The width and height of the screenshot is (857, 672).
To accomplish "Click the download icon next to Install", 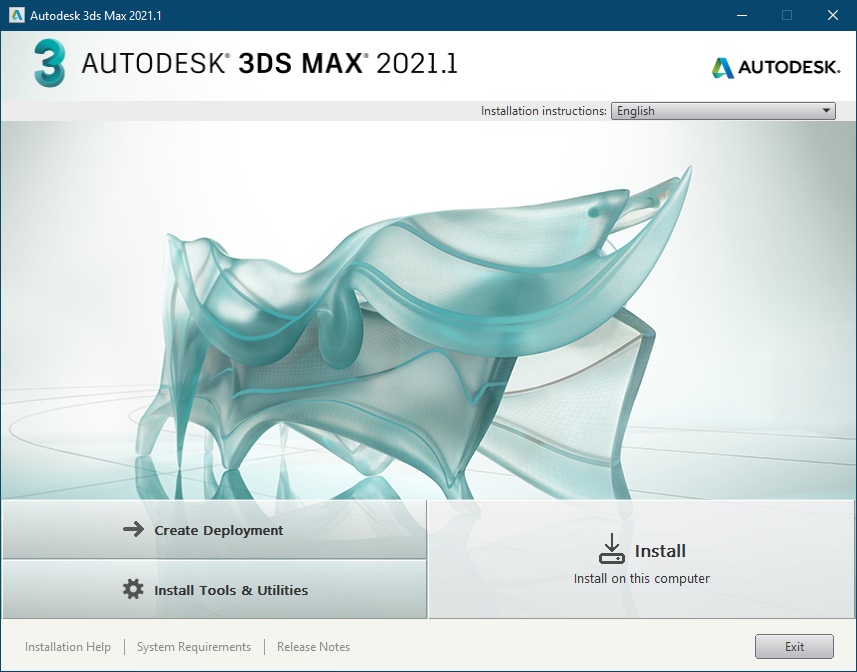I will (610, 549).
